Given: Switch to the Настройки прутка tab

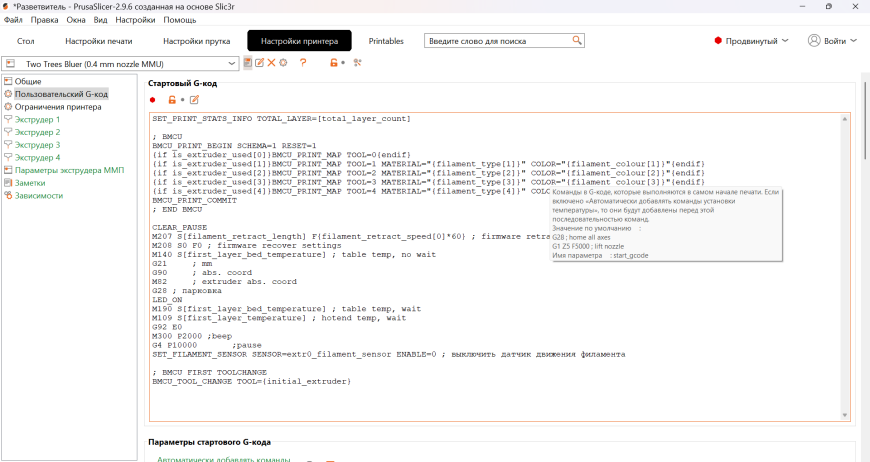Looking at the screenshot, I should pos(196,41).
